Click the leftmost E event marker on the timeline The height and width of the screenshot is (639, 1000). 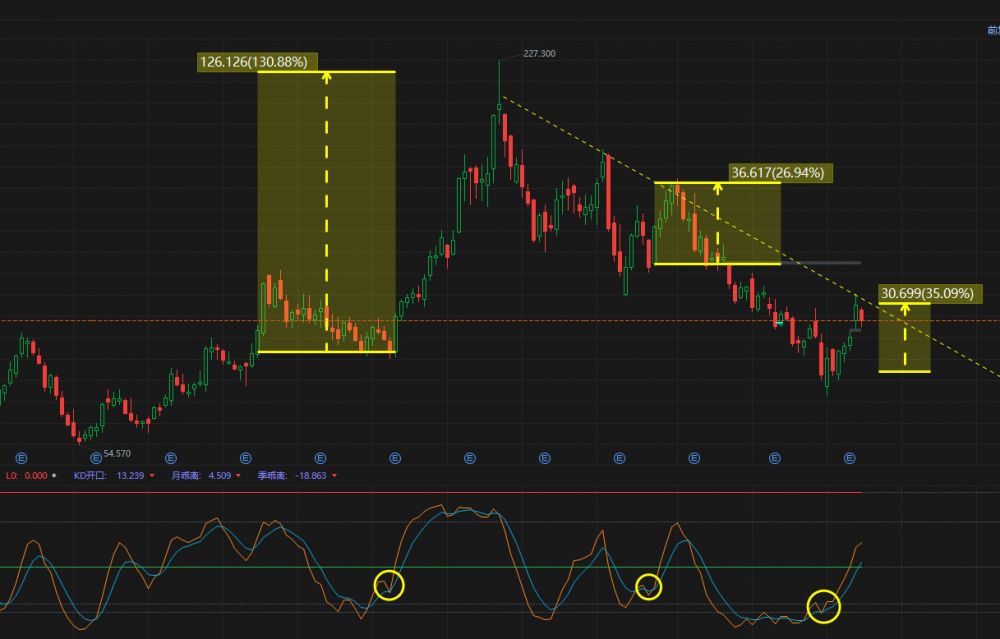pos(21,458)
